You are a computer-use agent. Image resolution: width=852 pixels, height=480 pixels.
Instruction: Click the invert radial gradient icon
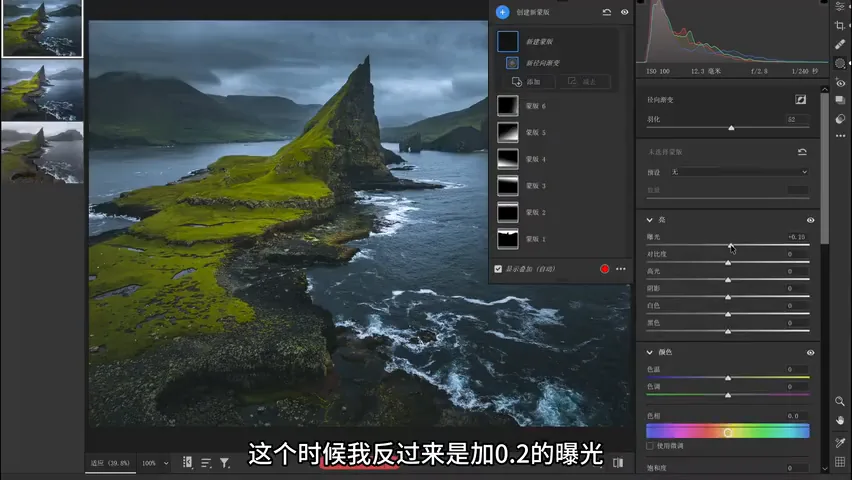point(801,99)
